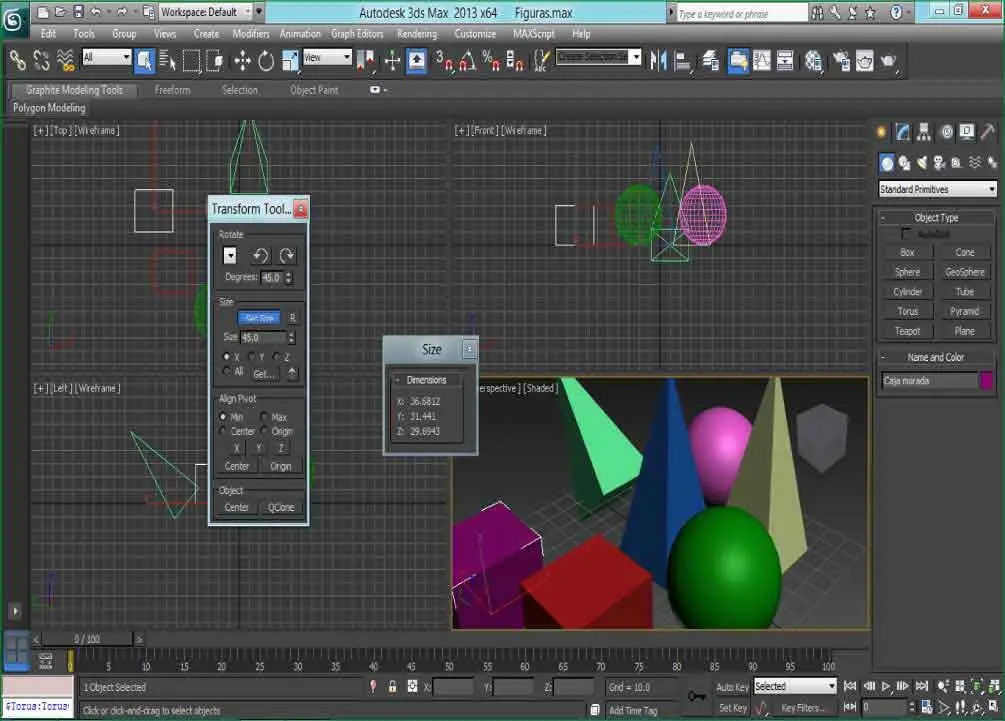Click the Degrees spinner arrows
The width and height of the screenshot is (1005, 721).
[288, 278]
